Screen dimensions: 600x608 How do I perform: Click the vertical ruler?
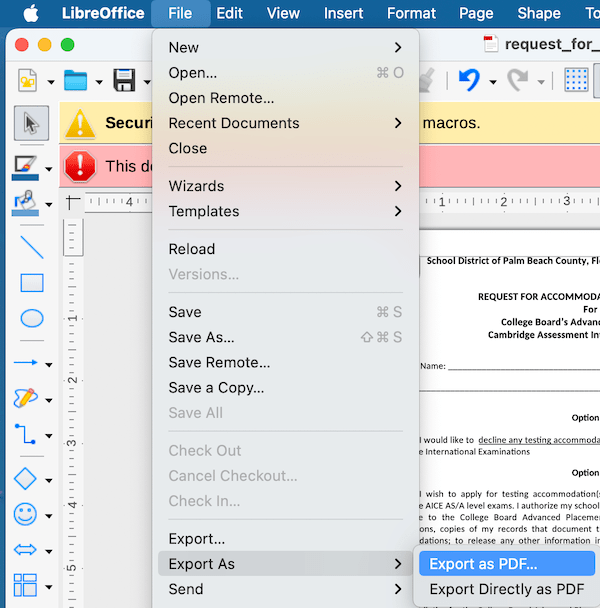point(73,411)
